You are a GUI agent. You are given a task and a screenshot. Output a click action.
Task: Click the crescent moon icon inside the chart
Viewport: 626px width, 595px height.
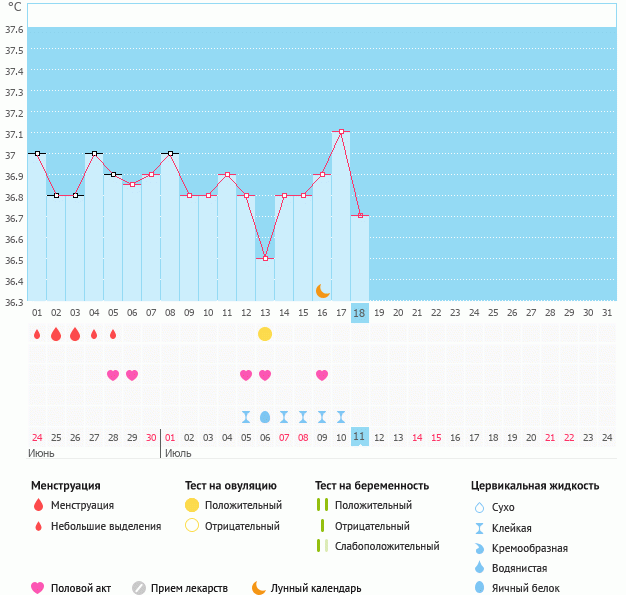322,290
